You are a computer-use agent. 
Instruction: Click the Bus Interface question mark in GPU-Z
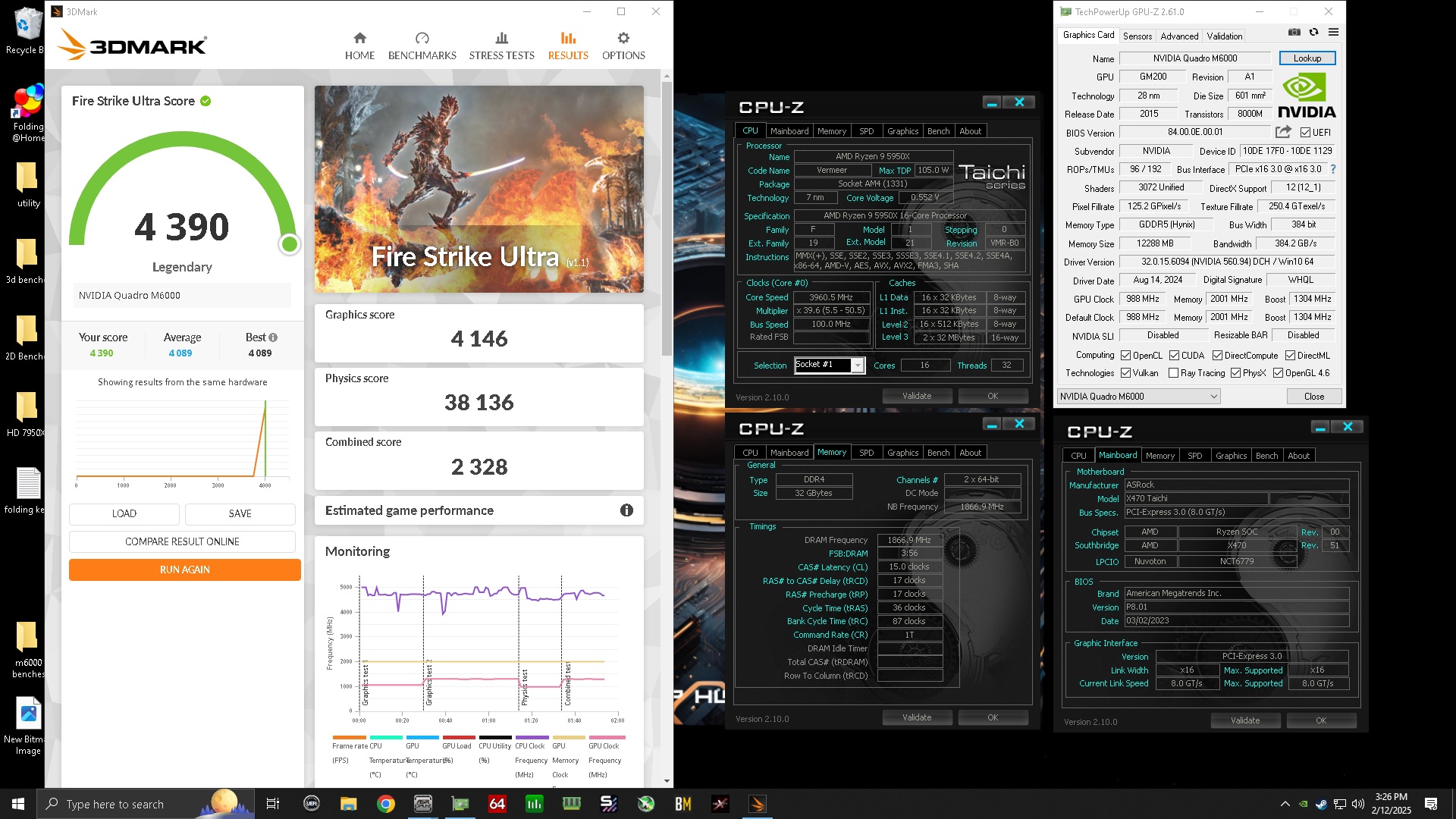pyautogui.click(x=1333, y=169)
